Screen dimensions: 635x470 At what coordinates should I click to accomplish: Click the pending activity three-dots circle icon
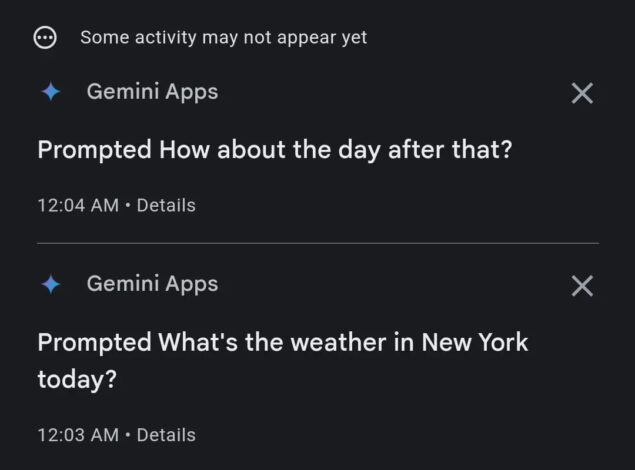point(45,38)
